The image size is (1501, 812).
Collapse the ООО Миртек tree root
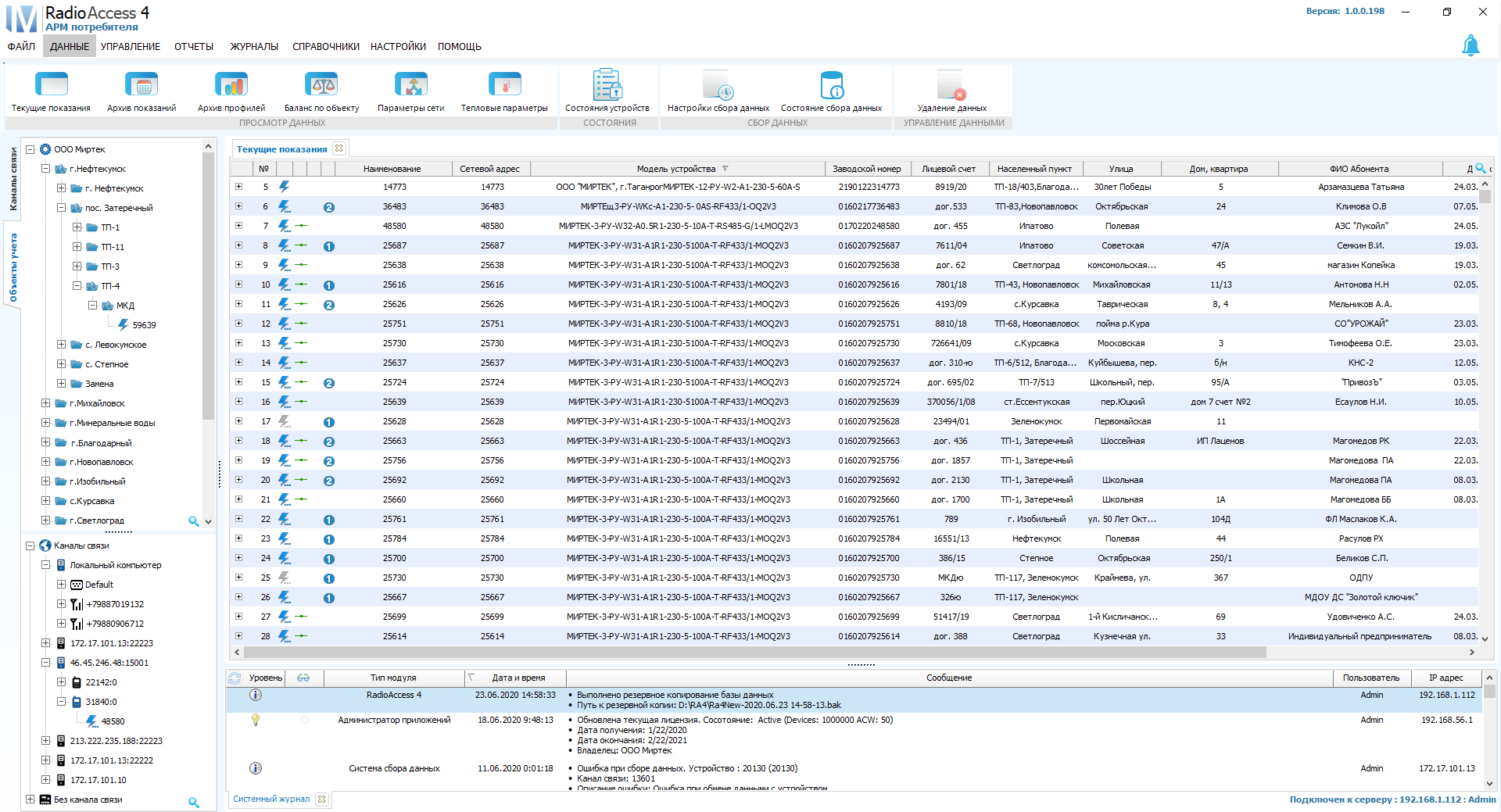[x=30, y=149]
